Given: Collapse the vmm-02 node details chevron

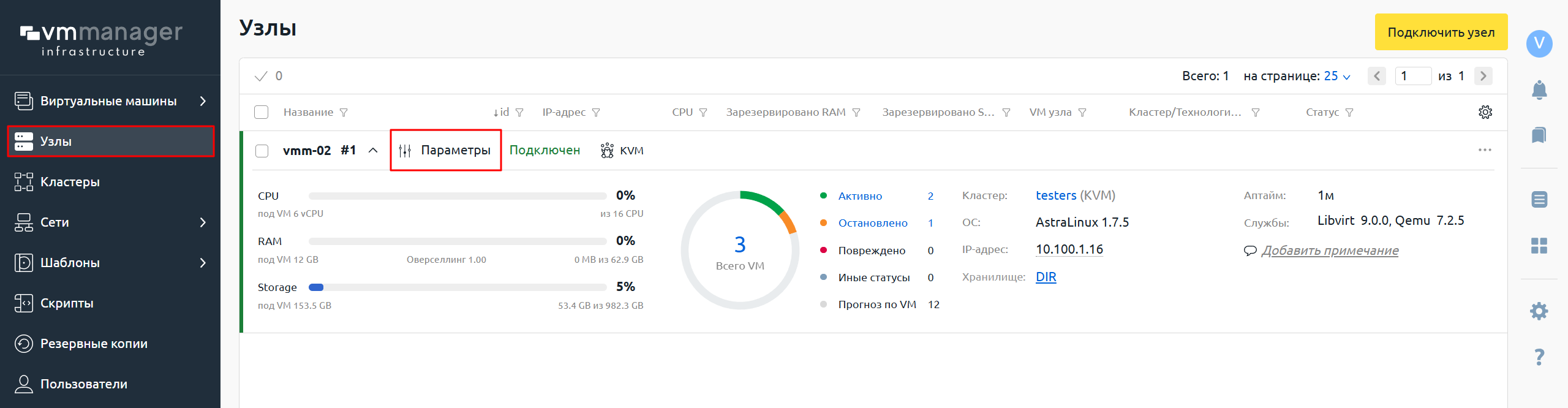Looking at the screenshot, I should [372, 151].
